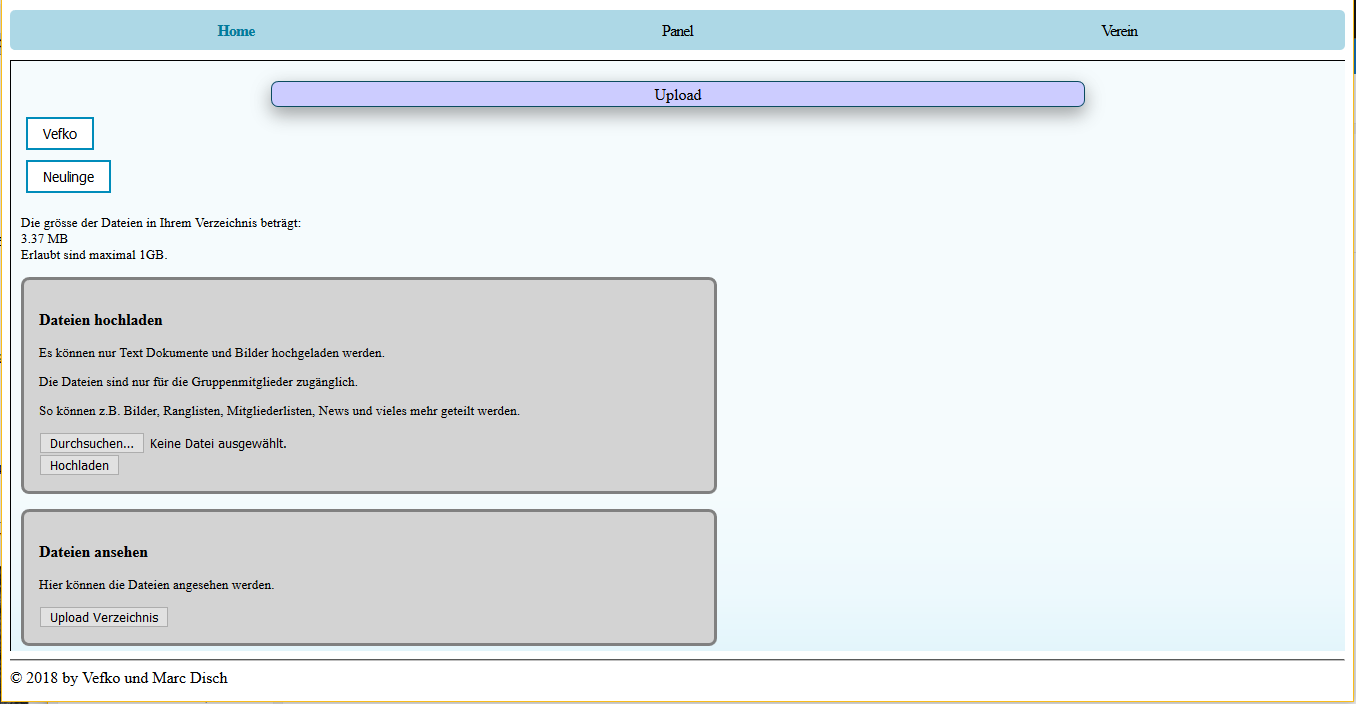
Task: Select the Neulinge group button
Action: tap(68, 177)
